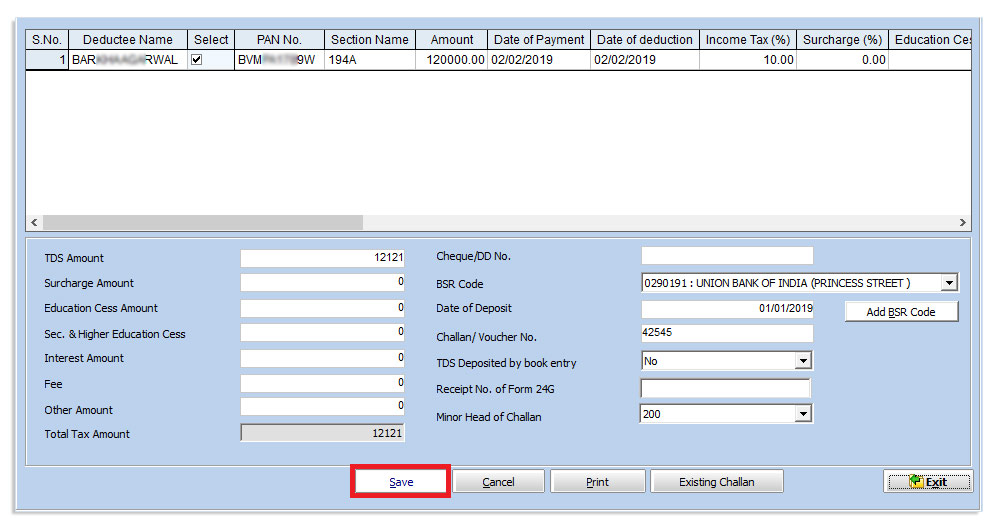Screen dimensions: 995x525
Task: Click the Exit button
Action: point(927,482)
